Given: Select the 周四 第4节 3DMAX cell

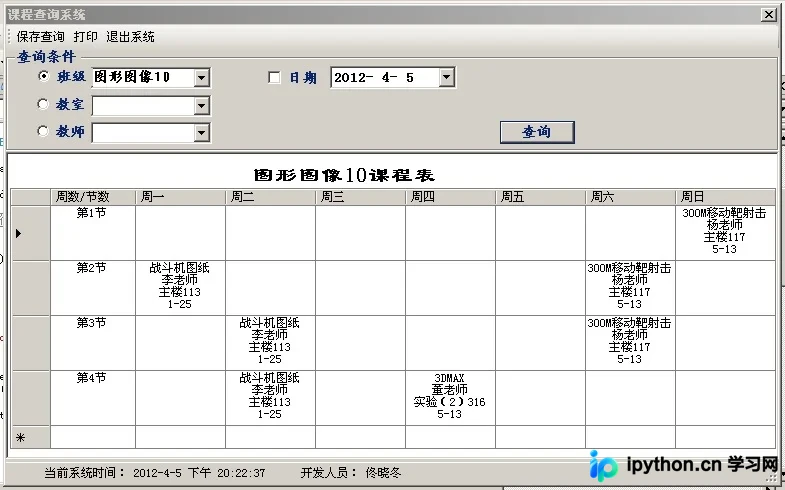Looking at the screenshot, I should [450, 398].
